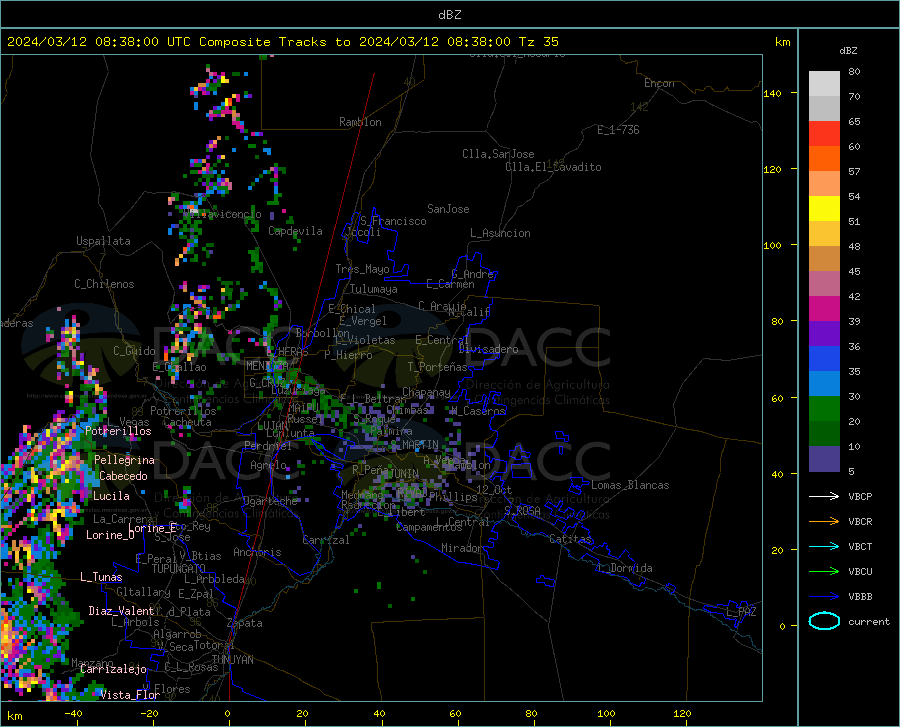
Task: Click the Capdevila map label
Action: 295,231
